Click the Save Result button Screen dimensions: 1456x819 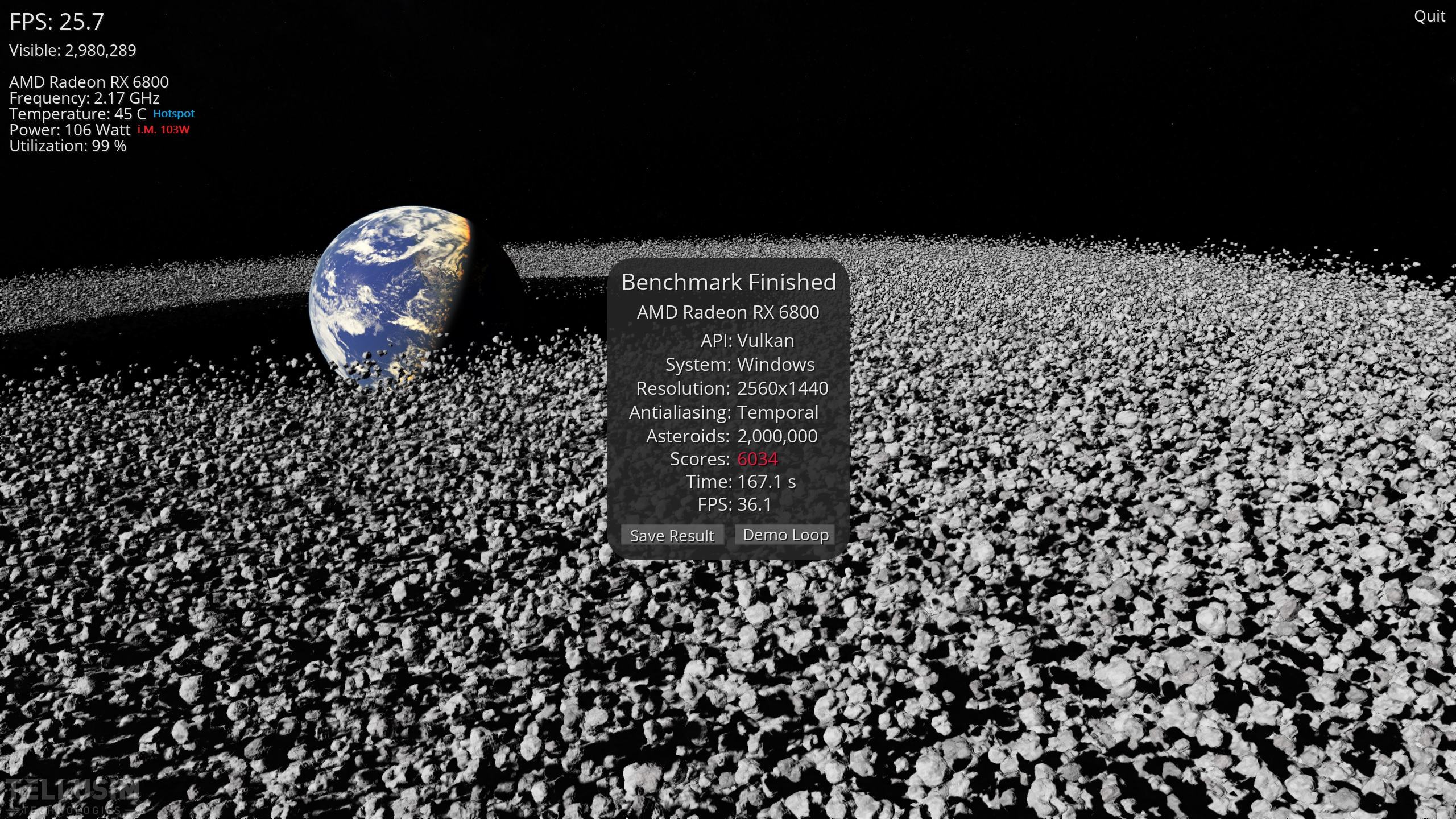[672, 535]
